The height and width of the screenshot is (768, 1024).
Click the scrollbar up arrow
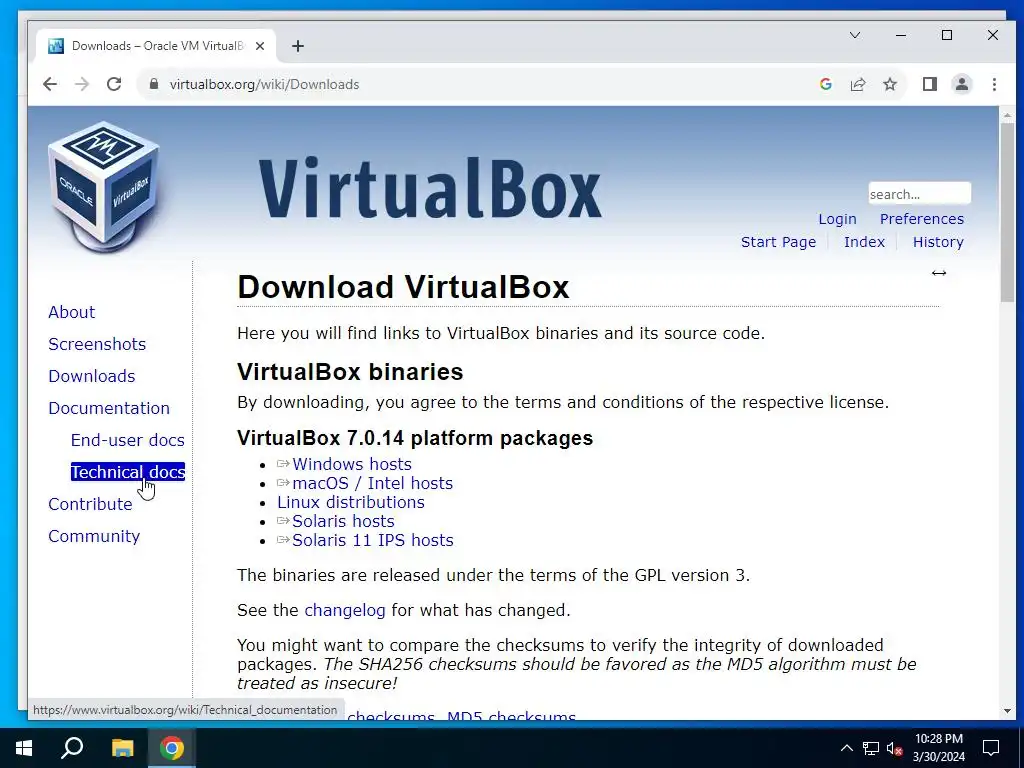1007,115
